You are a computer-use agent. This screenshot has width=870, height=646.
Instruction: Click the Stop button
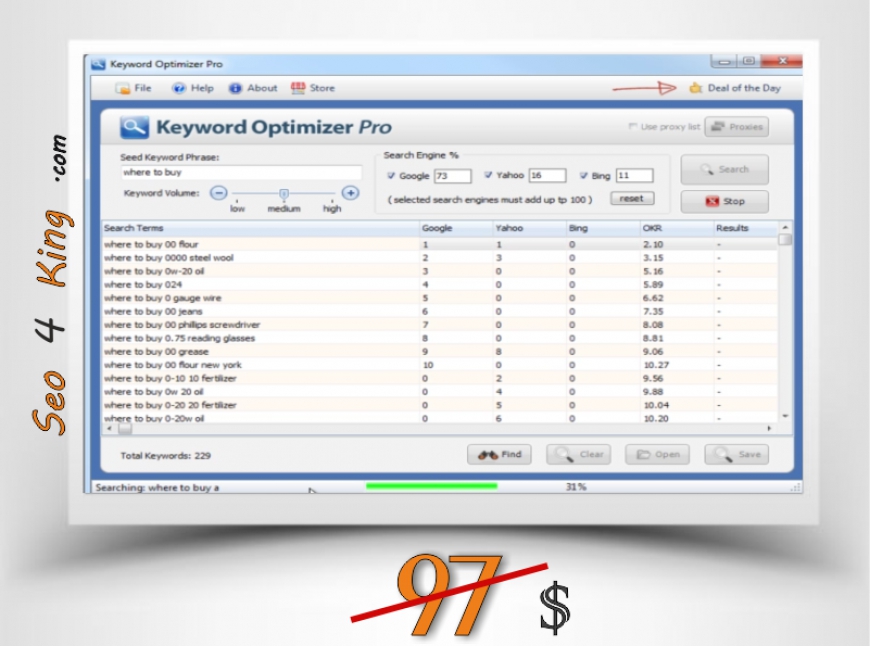[725, 201]
